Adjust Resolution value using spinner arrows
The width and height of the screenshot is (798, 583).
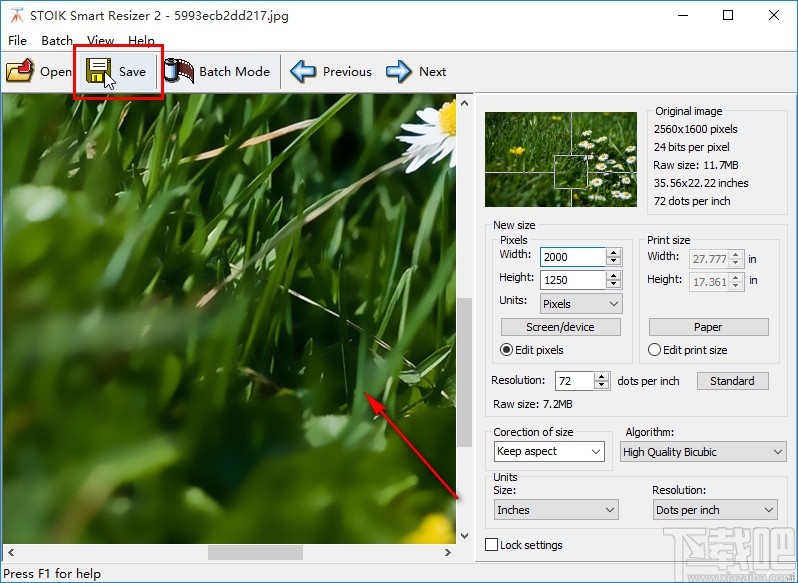tap(601, 380)
